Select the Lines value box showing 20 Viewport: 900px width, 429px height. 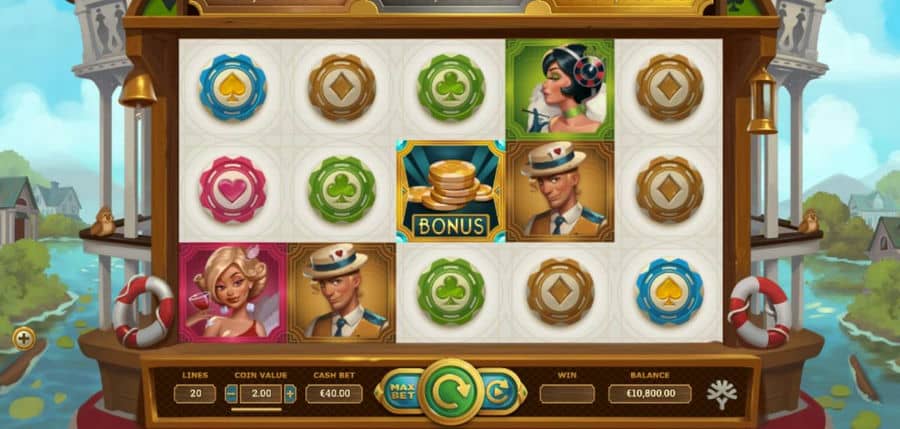coord(195,394)
